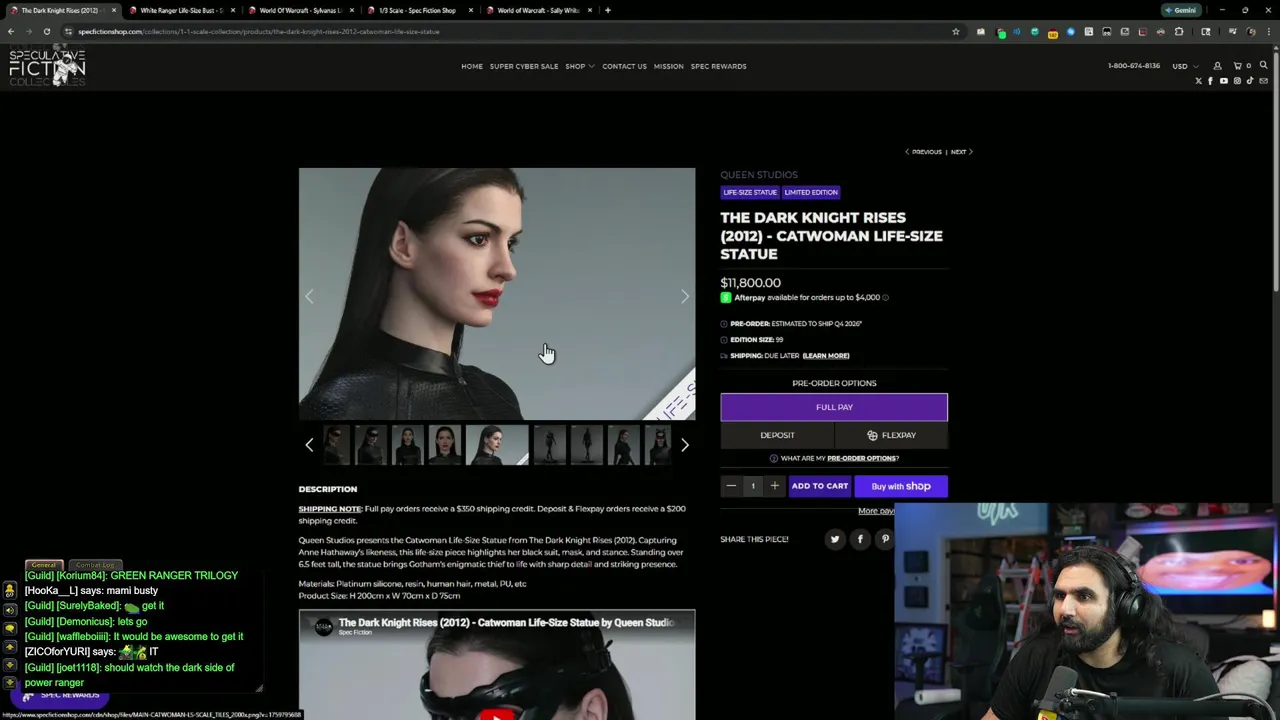
Task: Select the highlighted face-profile thumbnail
Action: point(497,445)
